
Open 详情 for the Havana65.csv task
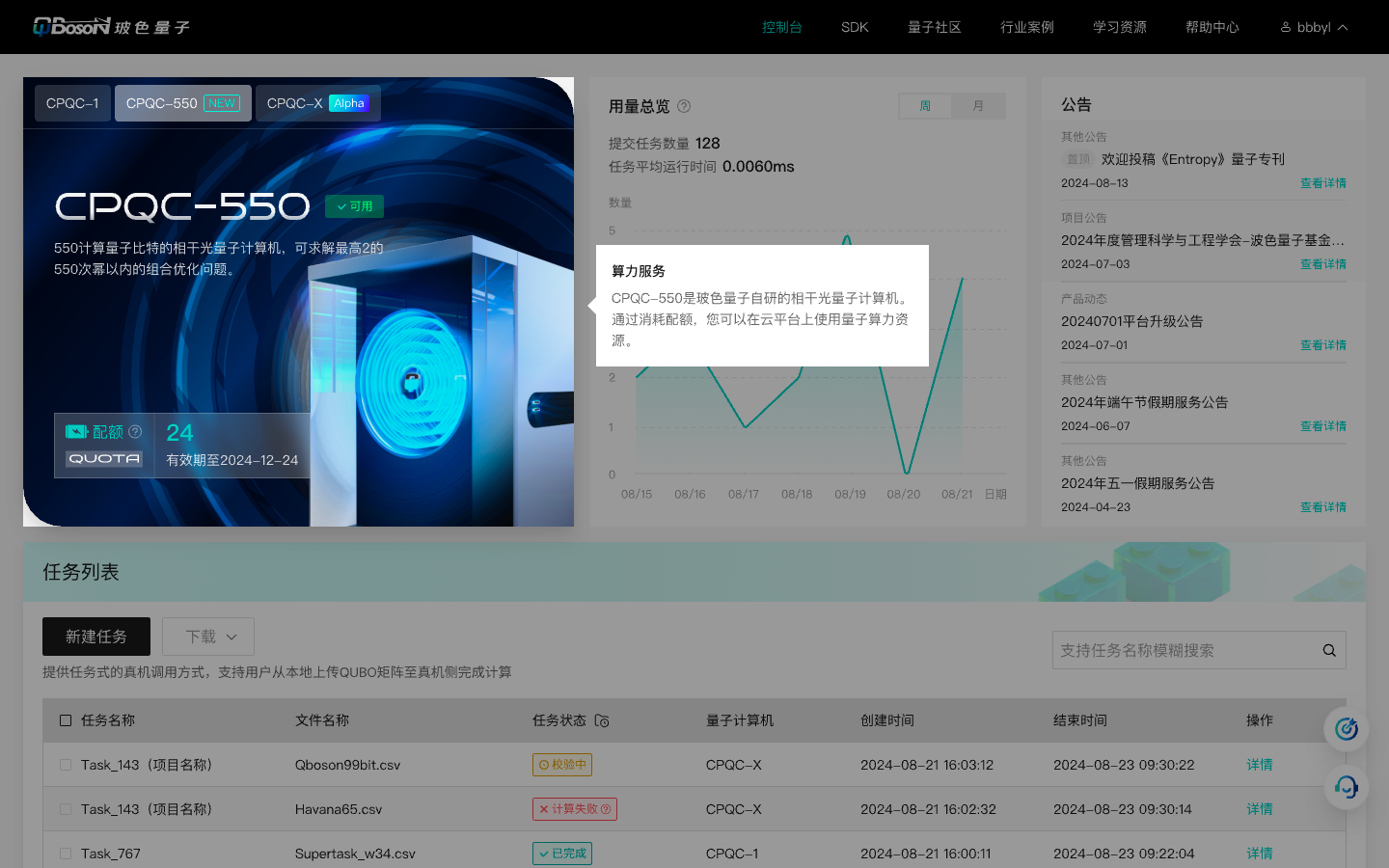coord(1260,809)
